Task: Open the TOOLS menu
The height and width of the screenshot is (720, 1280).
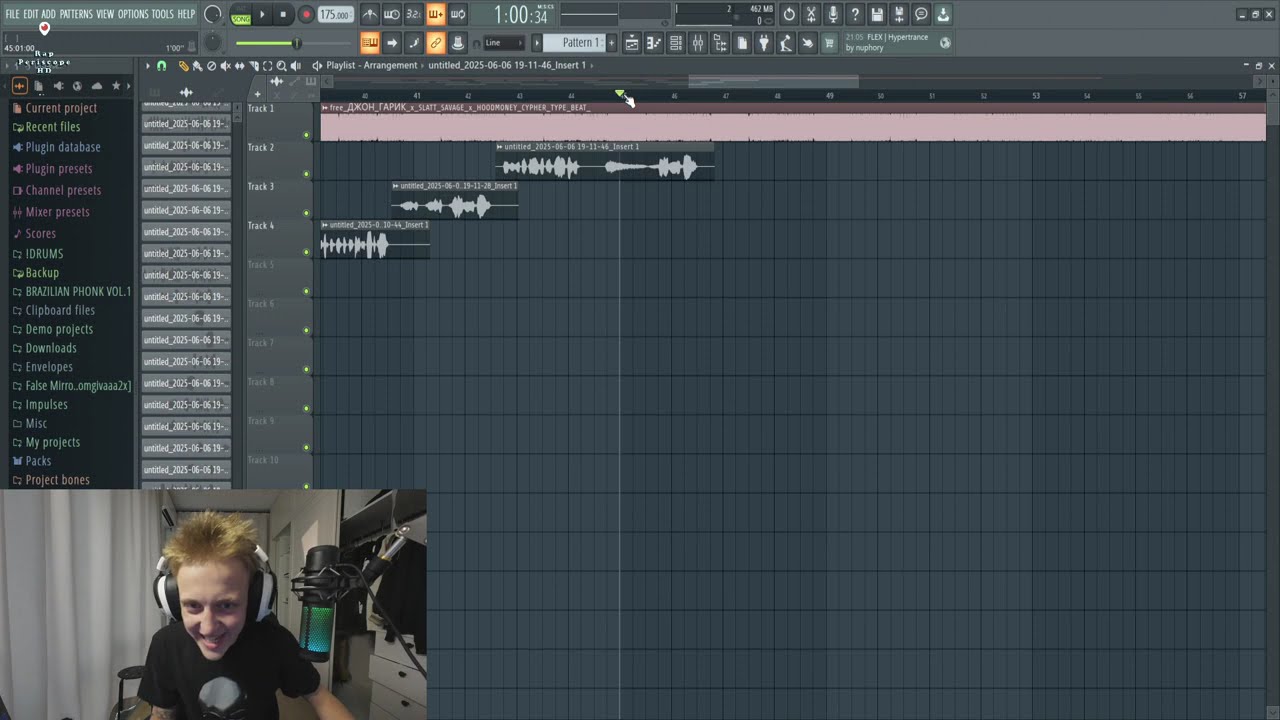Action: [x=162, y=14]
